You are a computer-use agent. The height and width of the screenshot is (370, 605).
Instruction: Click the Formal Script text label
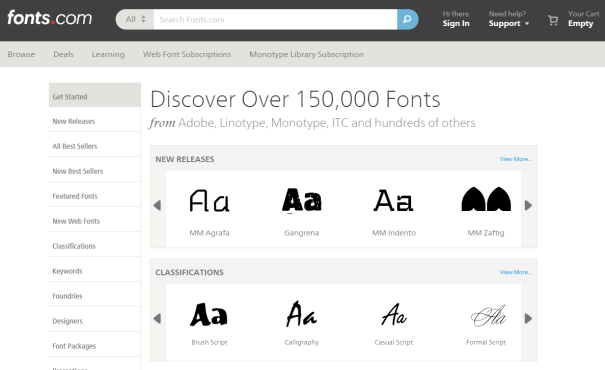[x=486, y=343]
